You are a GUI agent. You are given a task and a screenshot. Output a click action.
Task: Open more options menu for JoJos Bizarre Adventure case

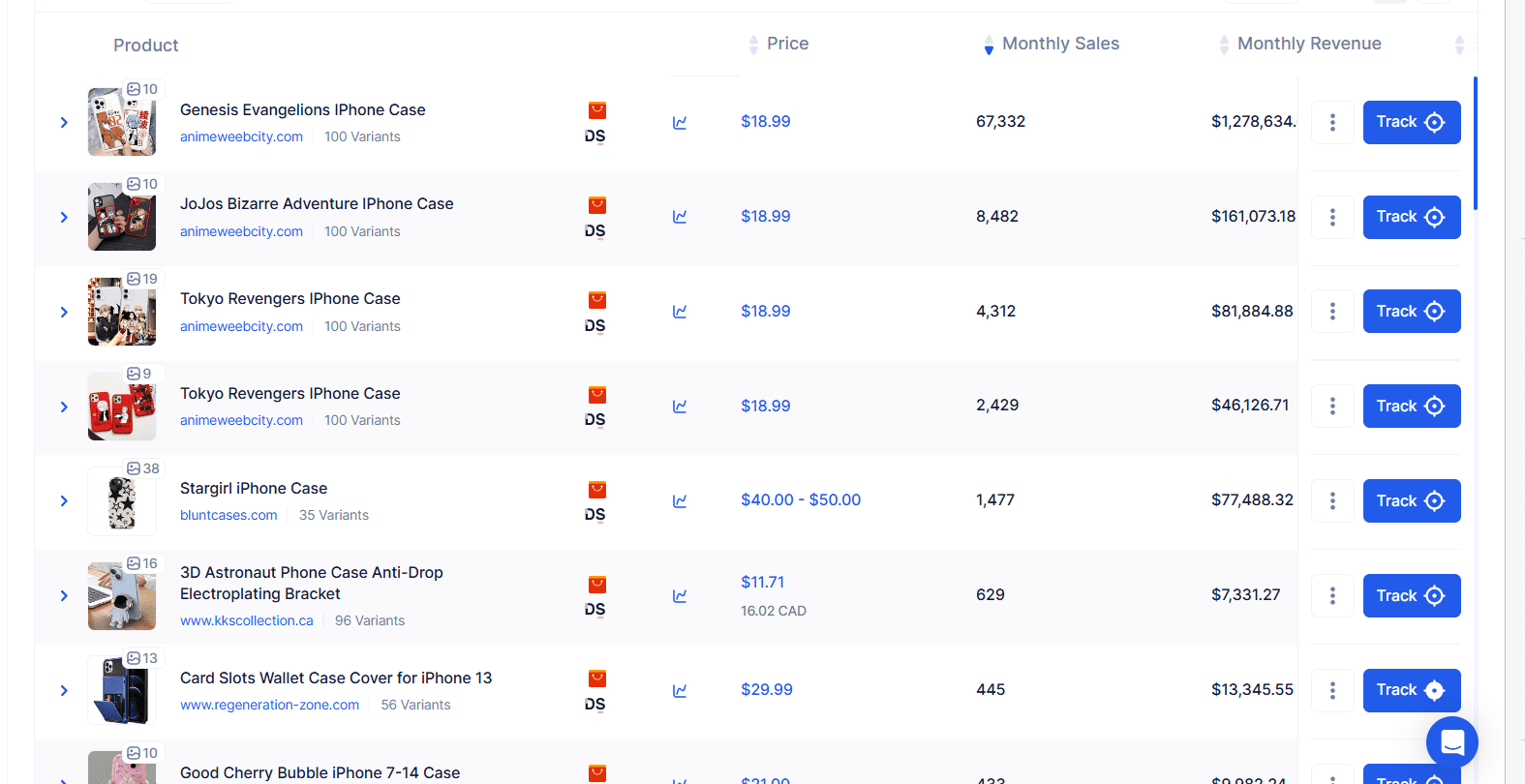pos(1332,217)
